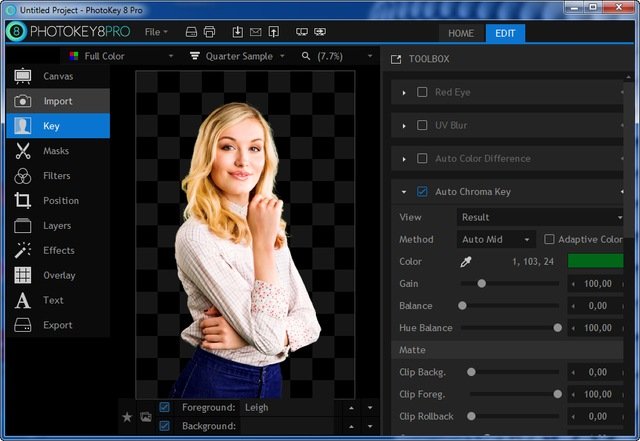Enable the Red Eye filter checkbox

422,93
